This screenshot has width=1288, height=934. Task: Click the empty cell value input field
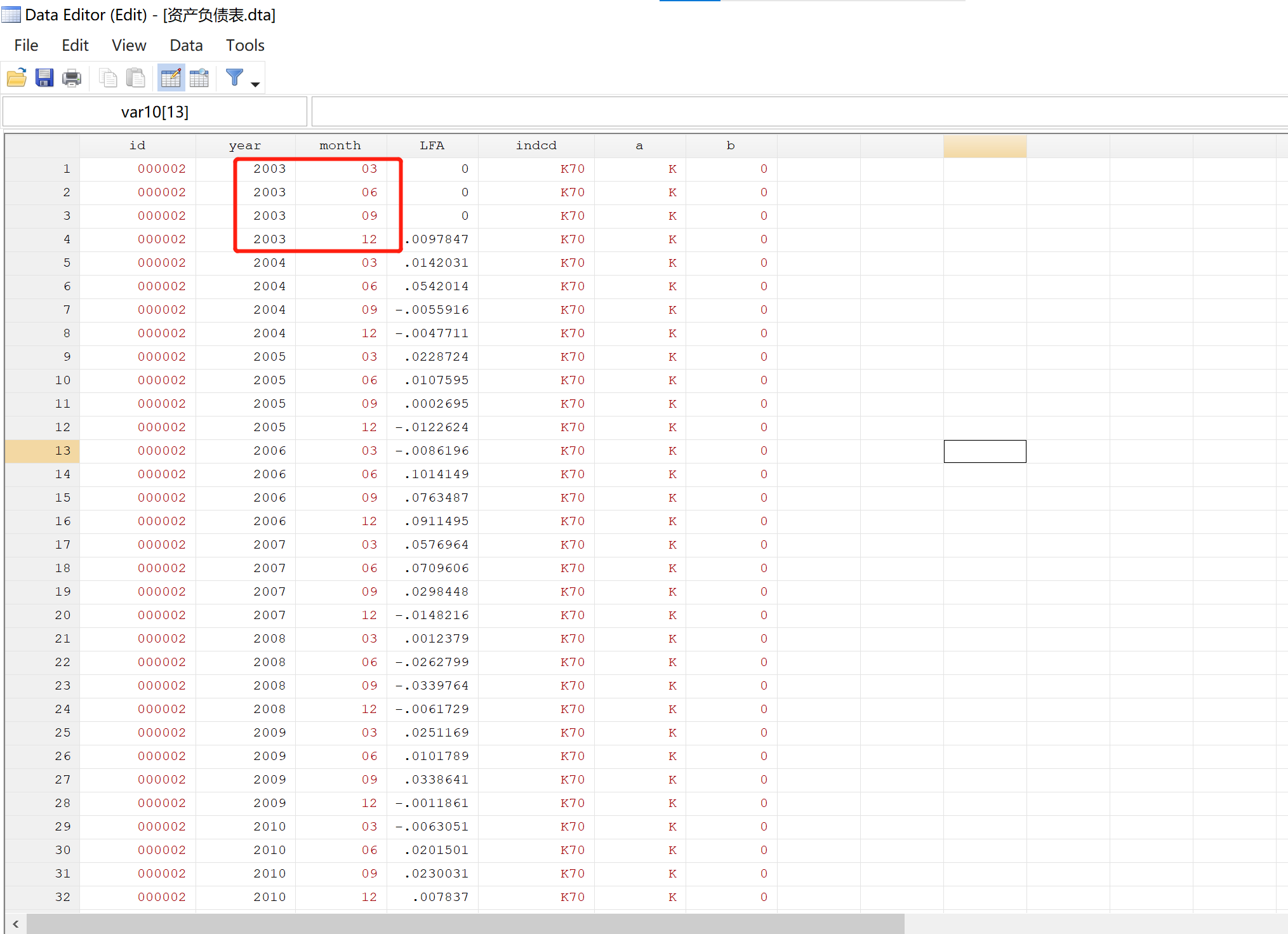(x=799, y=112)
